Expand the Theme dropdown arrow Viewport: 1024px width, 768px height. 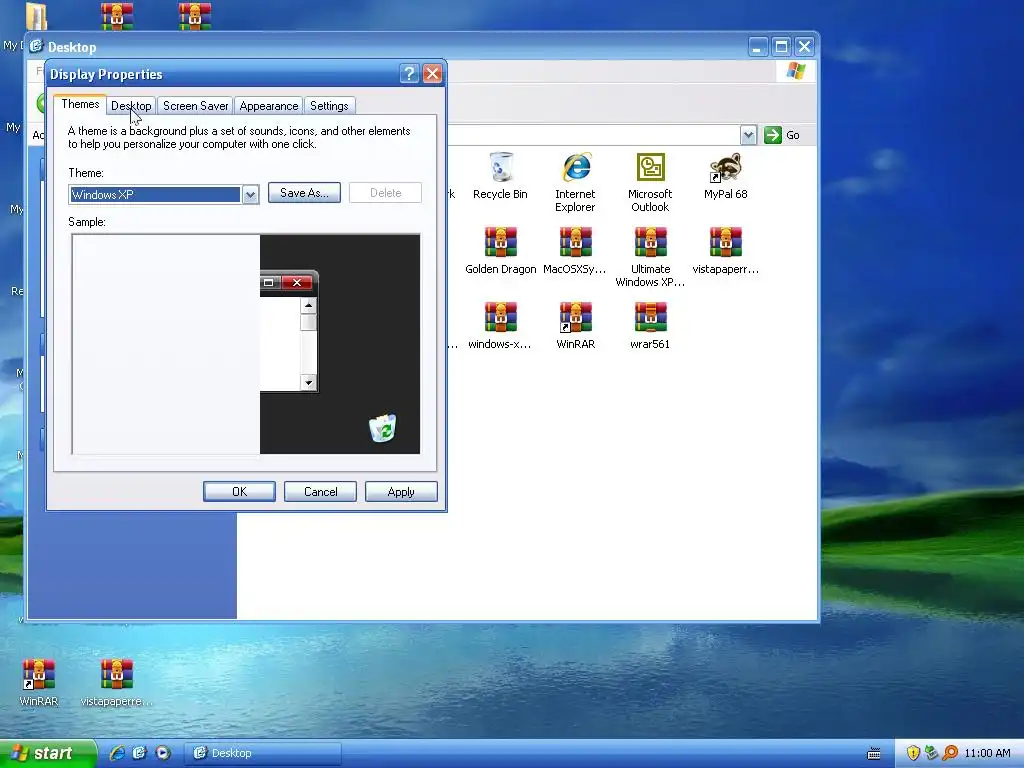point(251,195)
